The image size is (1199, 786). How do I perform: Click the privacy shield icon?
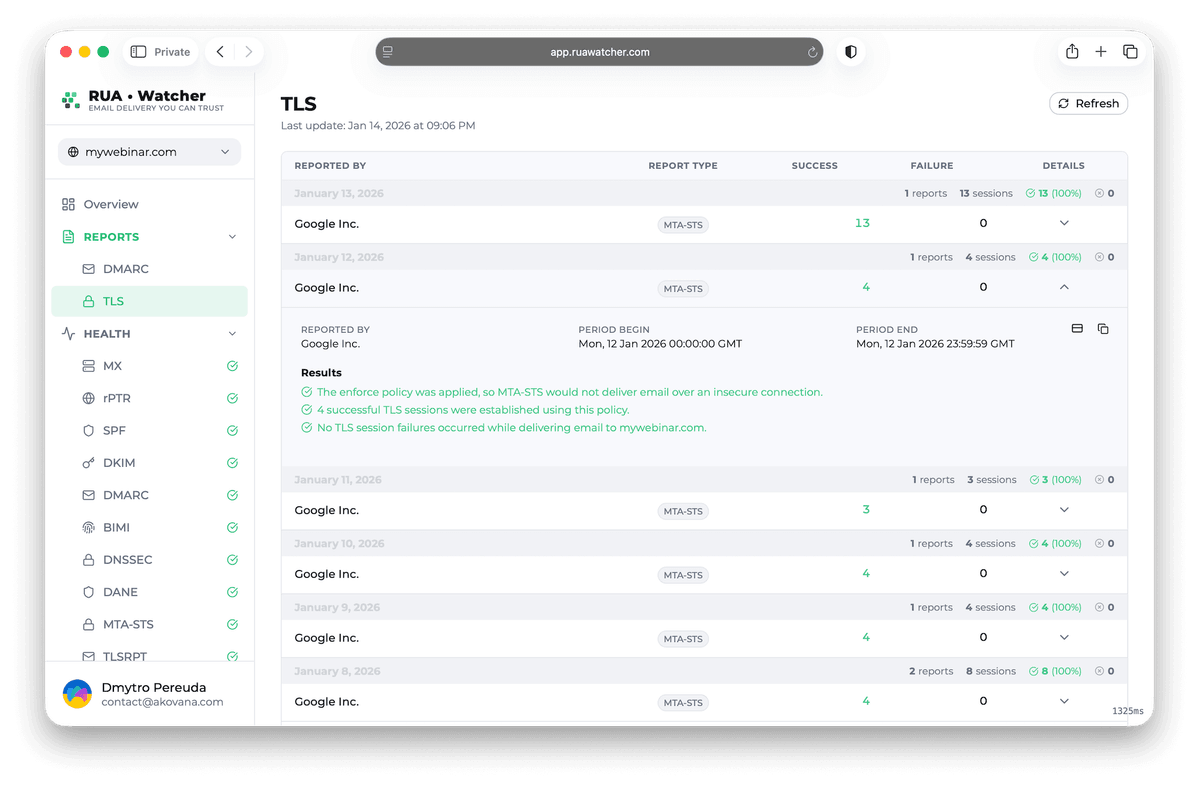pos(850,52)
